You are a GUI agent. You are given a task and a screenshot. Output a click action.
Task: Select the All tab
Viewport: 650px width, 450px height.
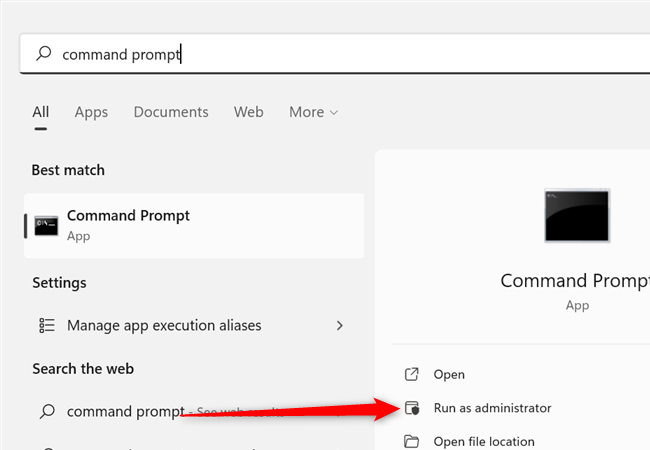41,112
